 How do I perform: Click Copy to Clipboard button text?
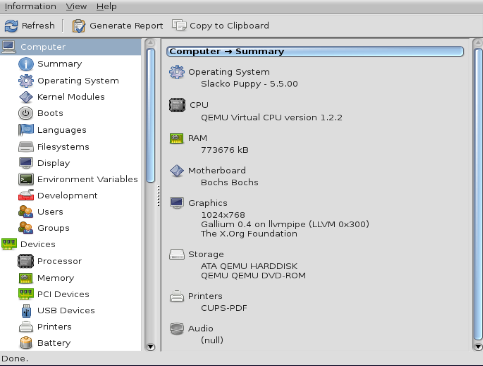pos(229,26)
